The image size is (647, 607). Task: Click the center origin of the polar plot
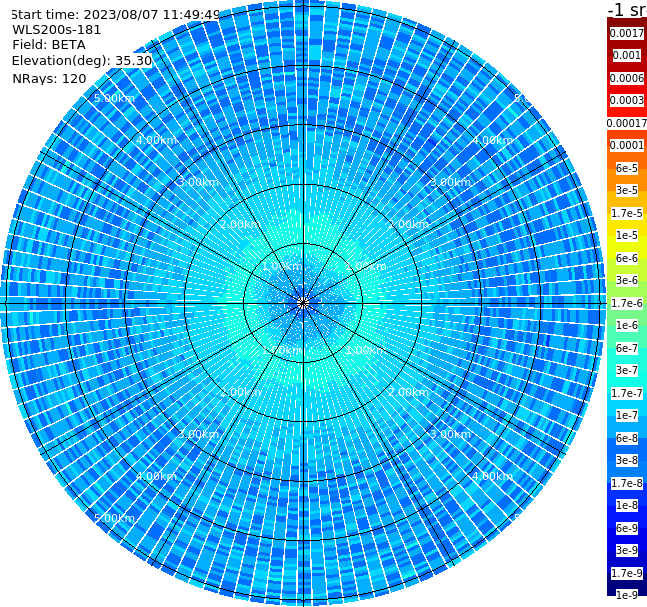[303, 303]
